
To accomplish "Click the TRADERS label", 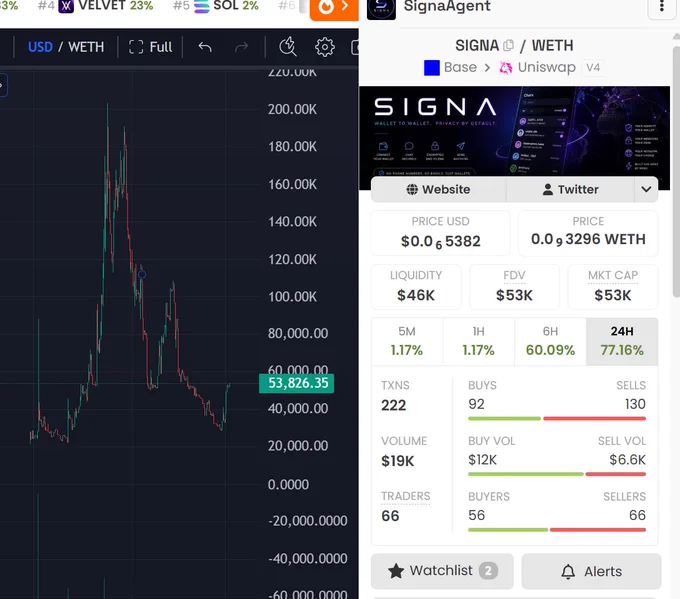I will (405, 496).
